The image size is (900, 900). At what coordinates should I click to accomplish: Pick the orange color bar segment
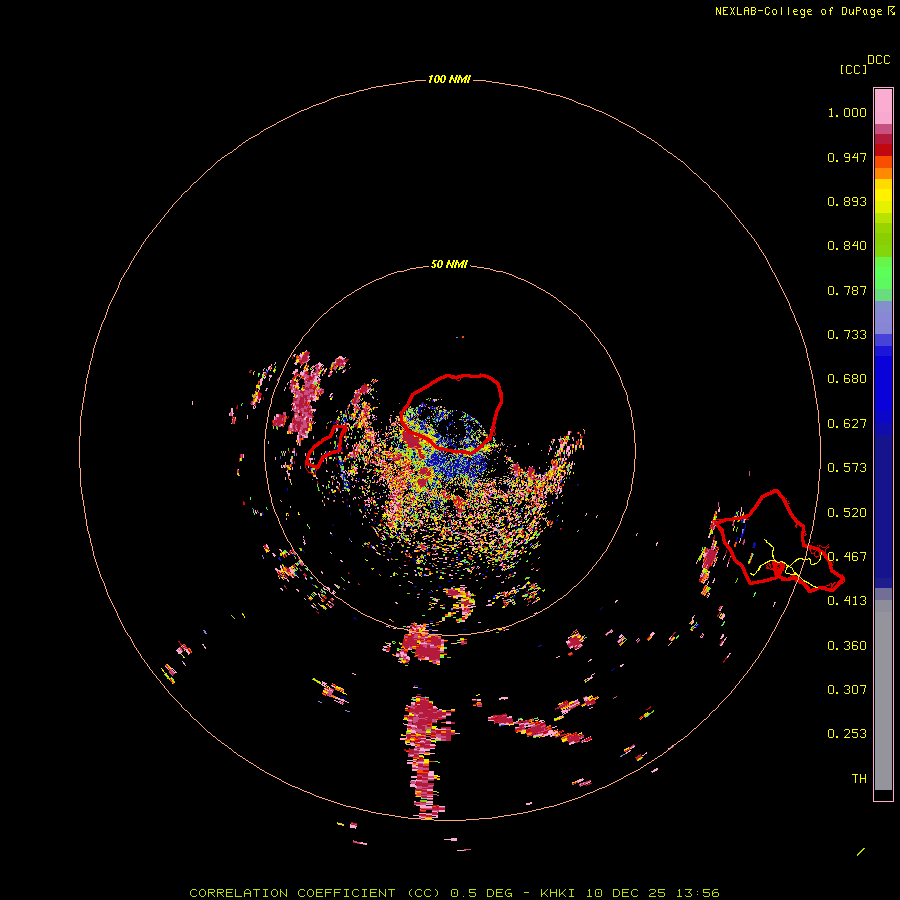tap(883, 173)
